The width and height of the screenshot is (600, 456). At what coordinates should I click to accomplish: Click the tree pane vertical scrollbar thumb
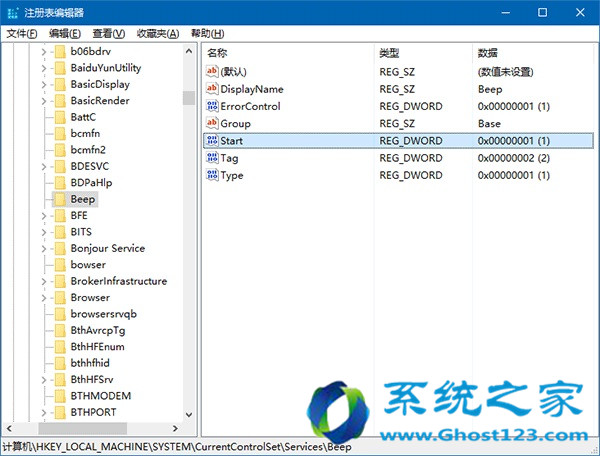(x=188, y=98)
